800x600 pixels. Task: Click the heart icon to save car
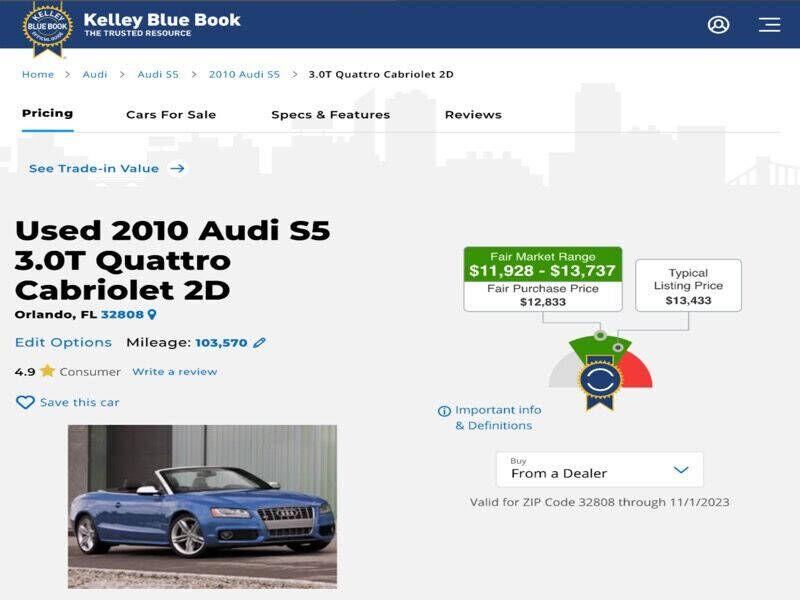pos(25,403)
